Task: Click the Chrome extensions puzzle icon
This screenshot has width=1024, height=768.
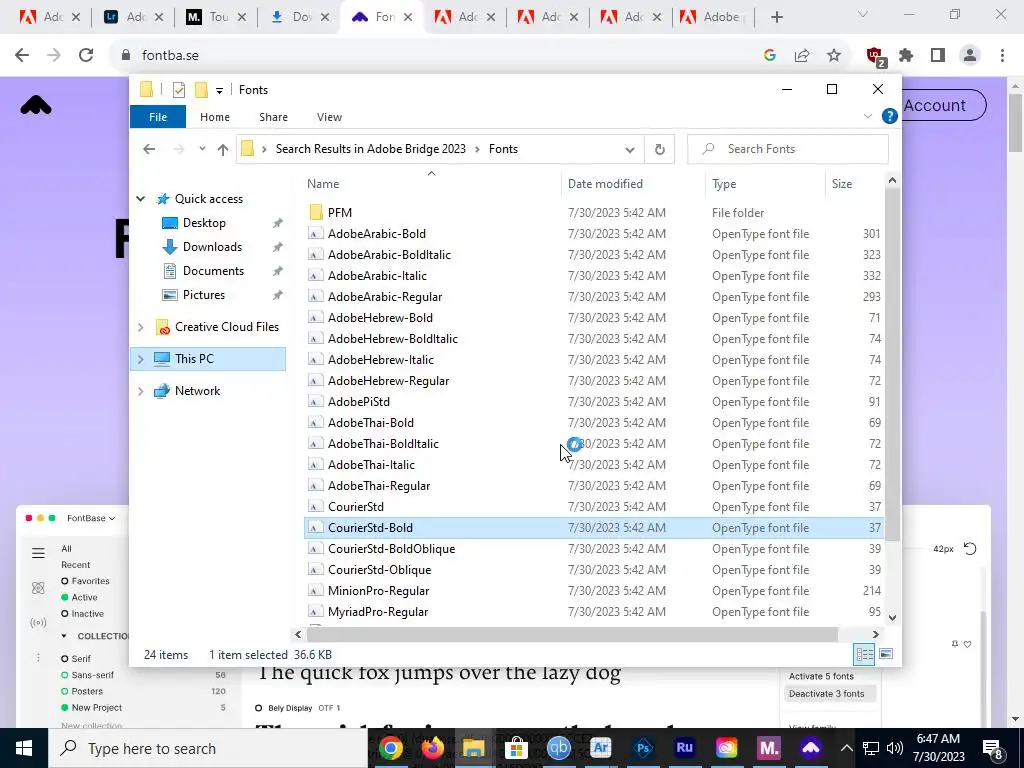Action: [x=906, y=56]
